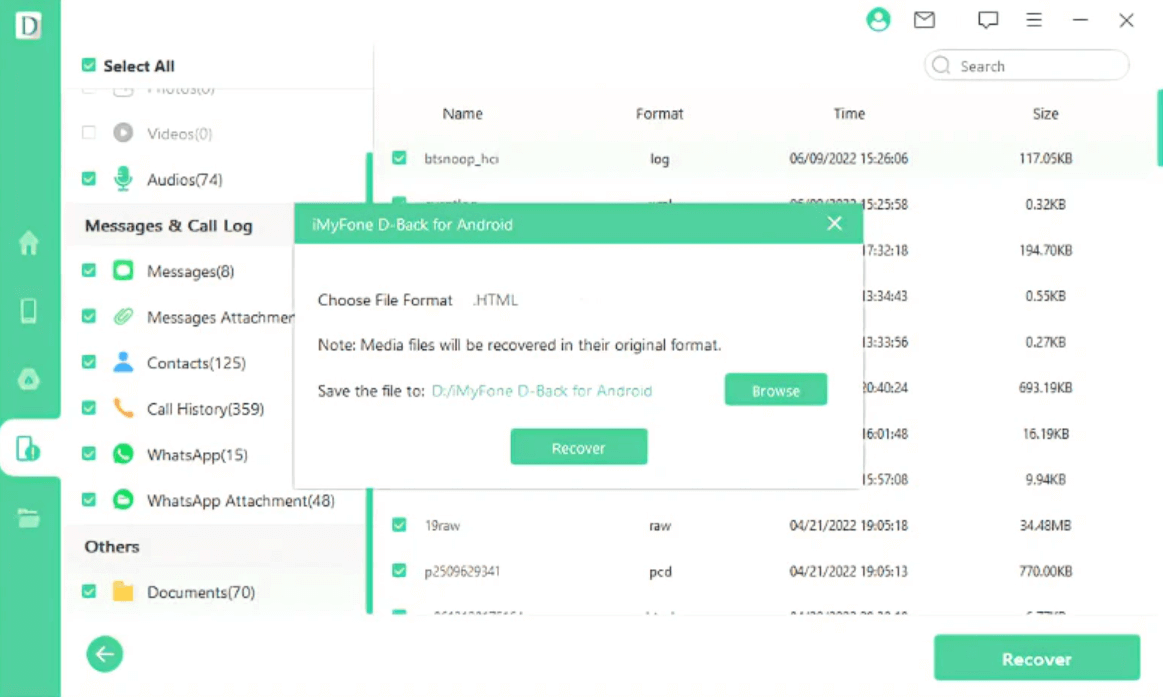Select the Messages & Call Log section header
The width and height of the screenshot is (1169, 697).
tap(168, 225)
